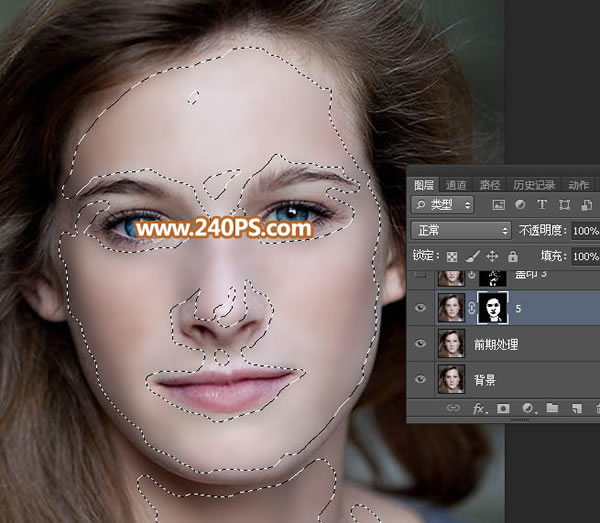Image resolution: width=600 pixels, height=523 pixels.
Task: Switch to the 通道 channels tab
Action: (x=456, y=185)
